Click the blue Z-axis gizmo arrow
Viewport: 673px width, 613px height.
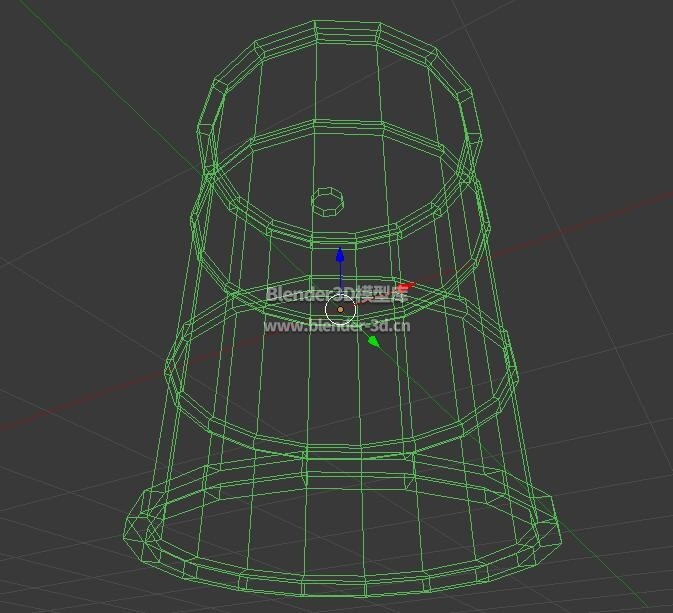pyautogui.click(x=340, y=255)
